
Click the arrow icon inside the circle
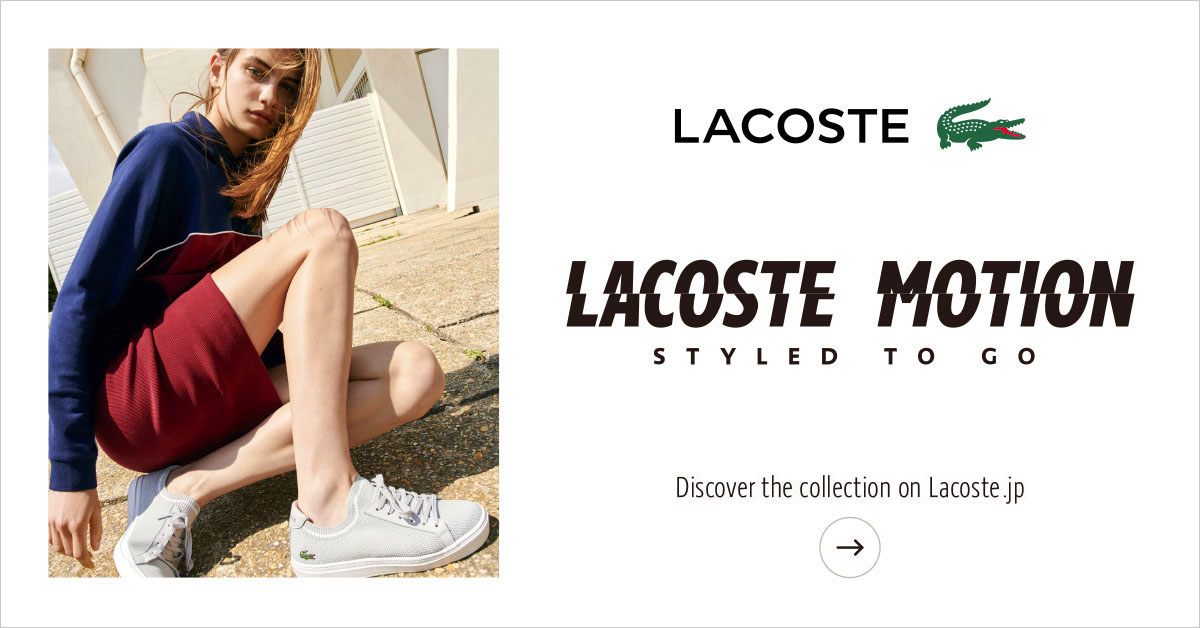pos(849,547)
